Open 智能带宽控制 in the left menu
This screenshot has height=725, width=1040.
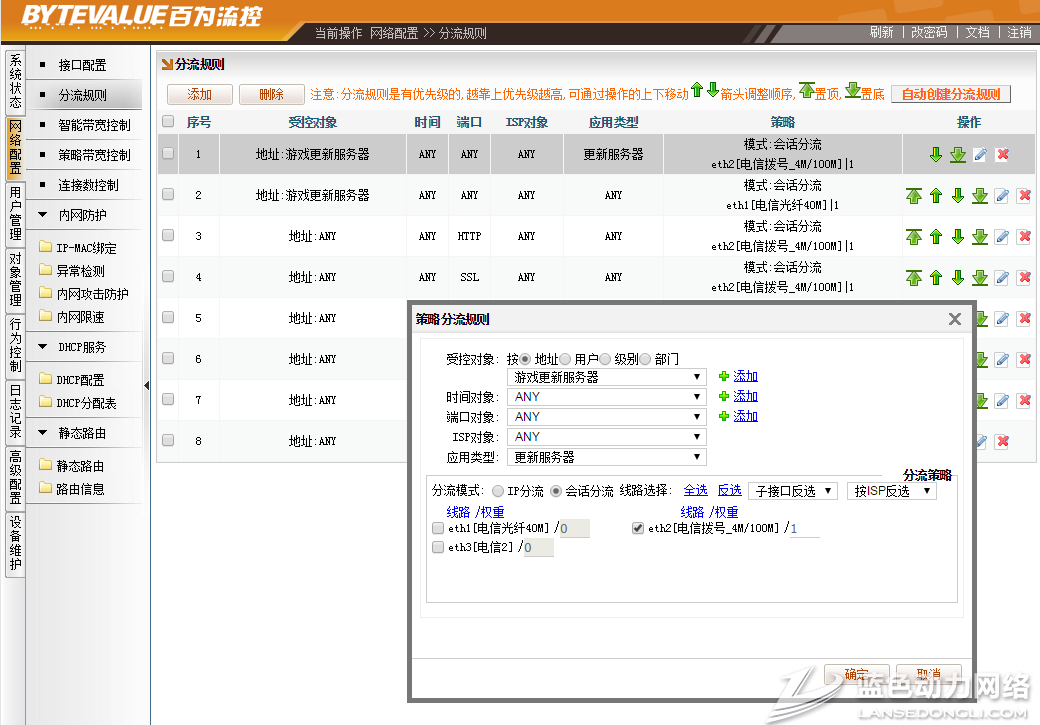(94, 126)
